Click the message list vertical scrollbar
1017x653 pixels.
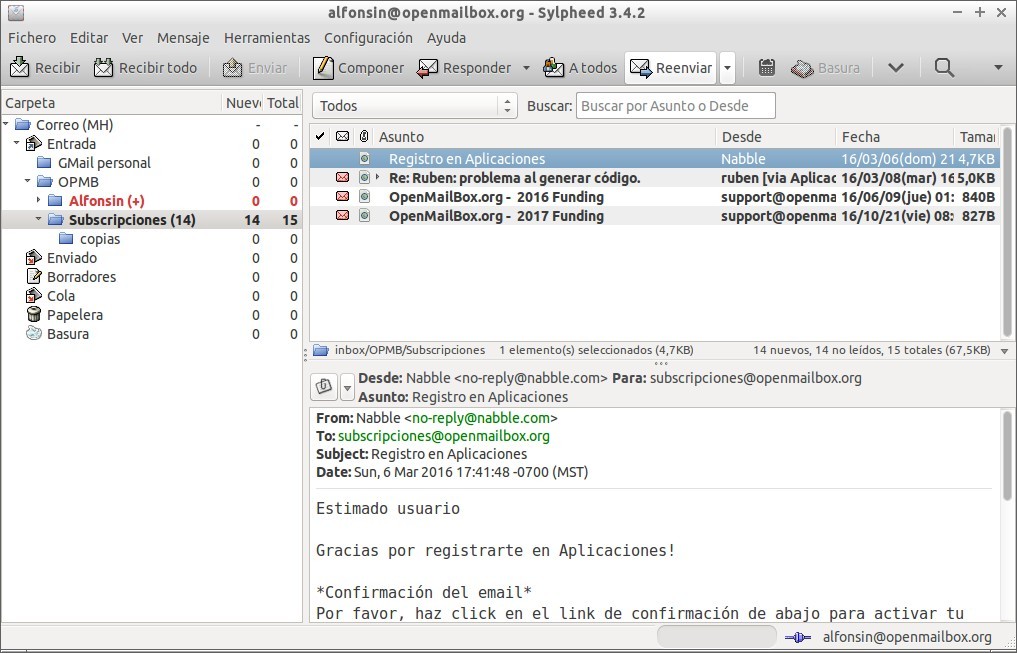[1007, 233]
